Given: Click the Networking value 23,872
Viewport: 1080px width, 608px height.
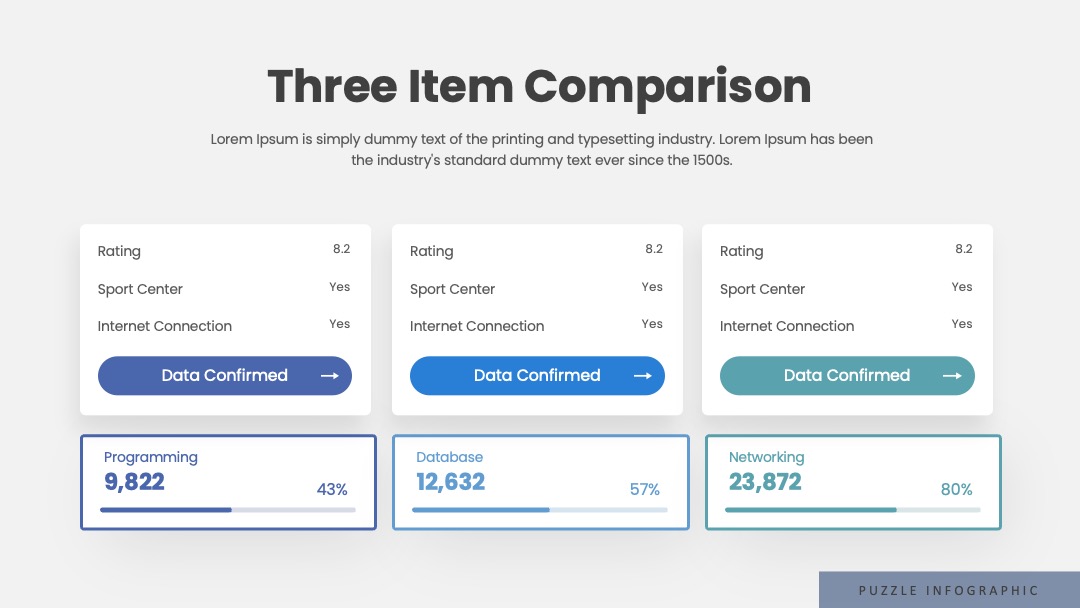Looking at the screenshot, I should pyautogui.click(x=765, y=482).
